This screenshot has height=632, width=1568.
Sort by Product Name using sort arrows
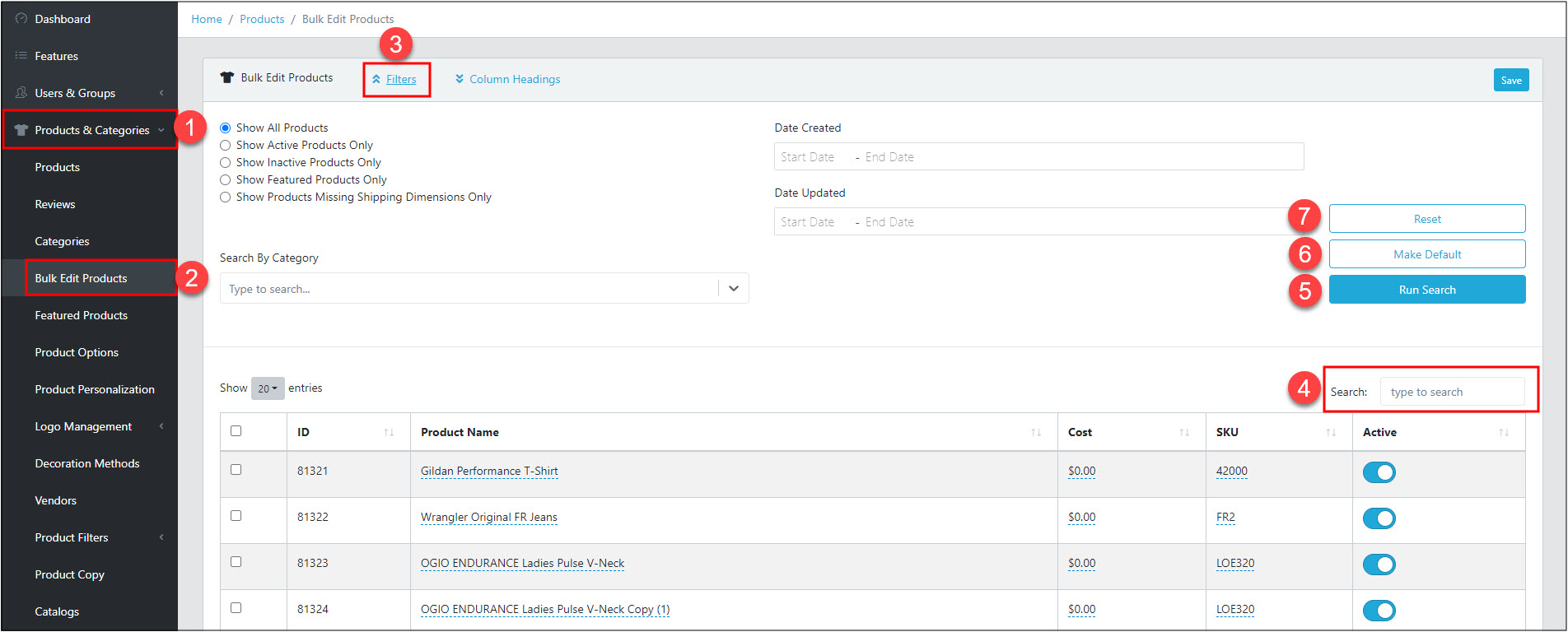1036,433
